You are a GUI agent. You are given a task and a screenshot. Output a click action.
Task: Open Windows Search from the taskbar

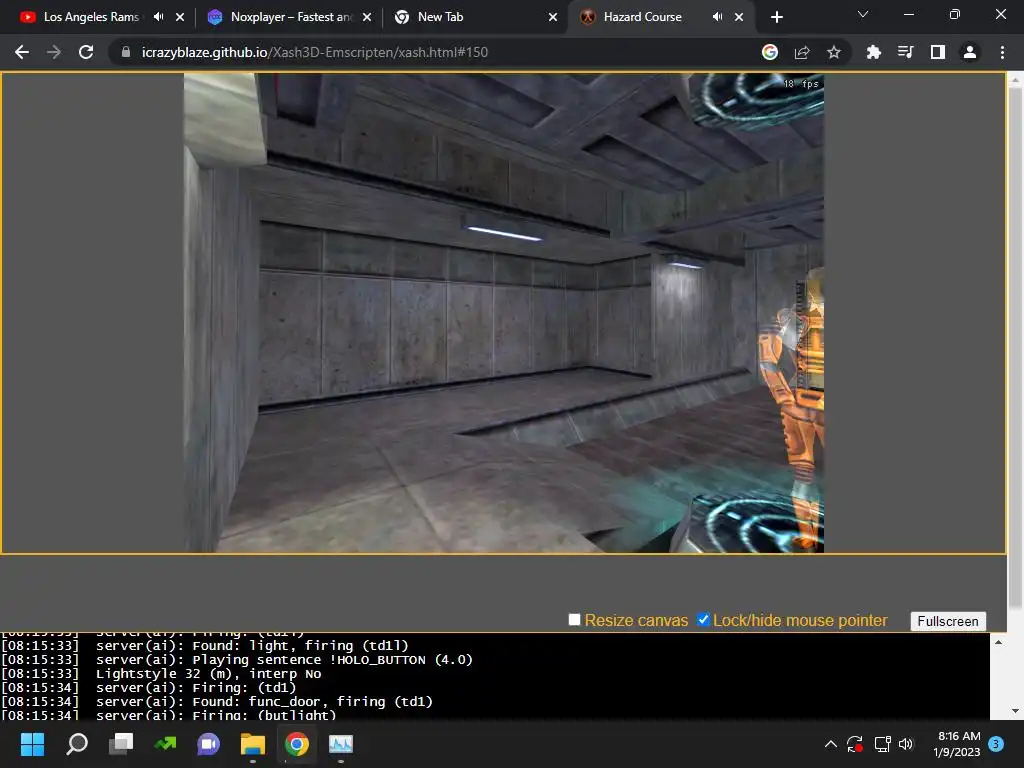point(77,744)
